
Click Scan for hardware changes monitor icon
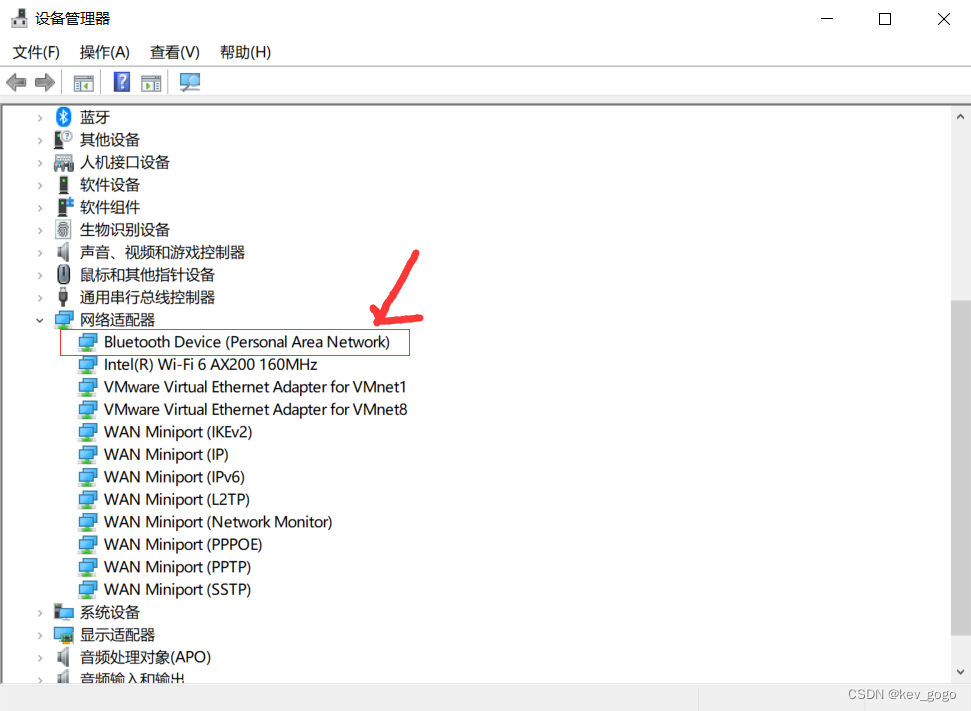point(189,82)
